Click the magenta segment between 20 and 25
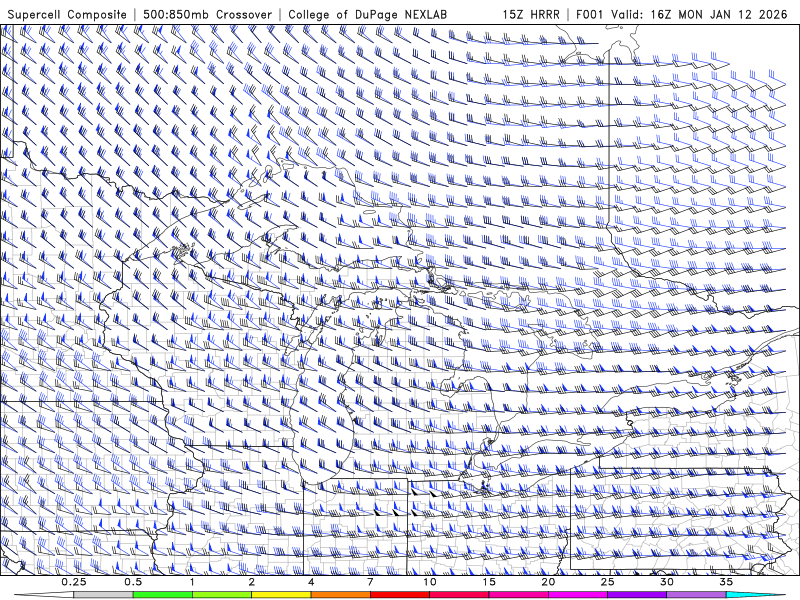 click(x=578, y=595)
